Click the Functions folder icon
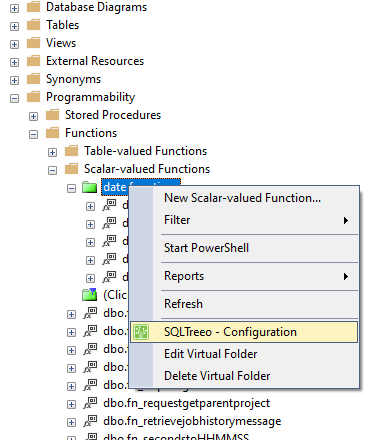Screen dimensions: 387x440 [x=52, y=132]
